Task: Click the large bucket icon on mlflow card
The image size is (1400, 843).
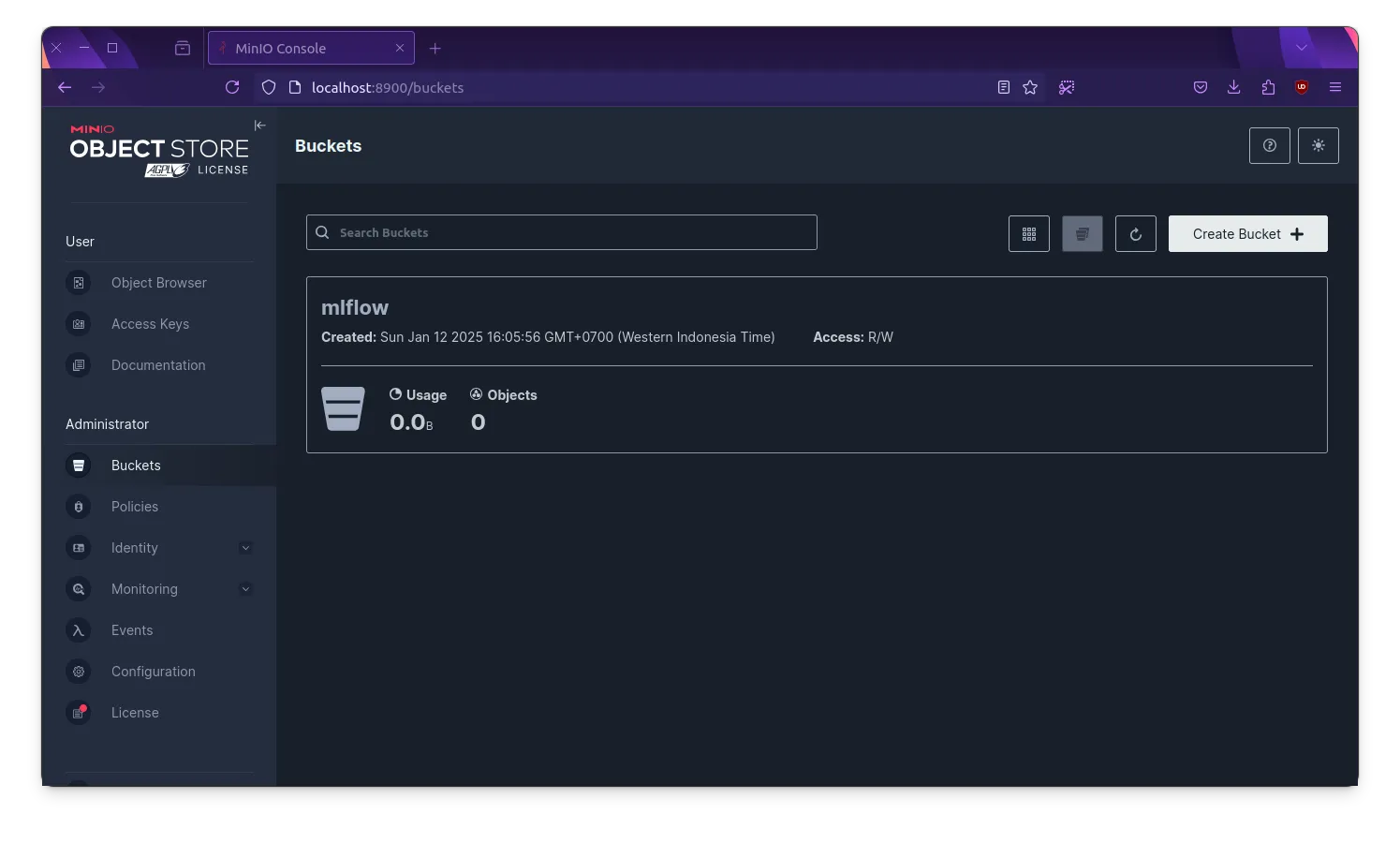Action: [343, 408]
